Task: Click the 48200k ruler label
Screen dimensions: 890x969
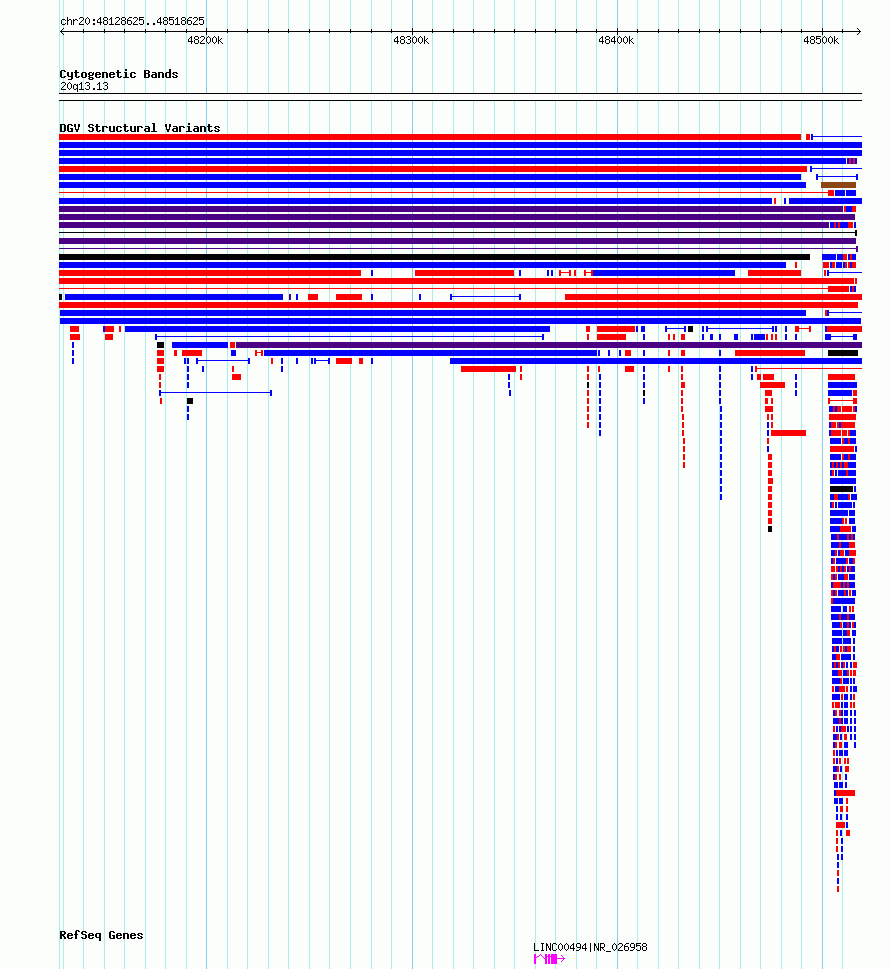Action: (205, 40)
